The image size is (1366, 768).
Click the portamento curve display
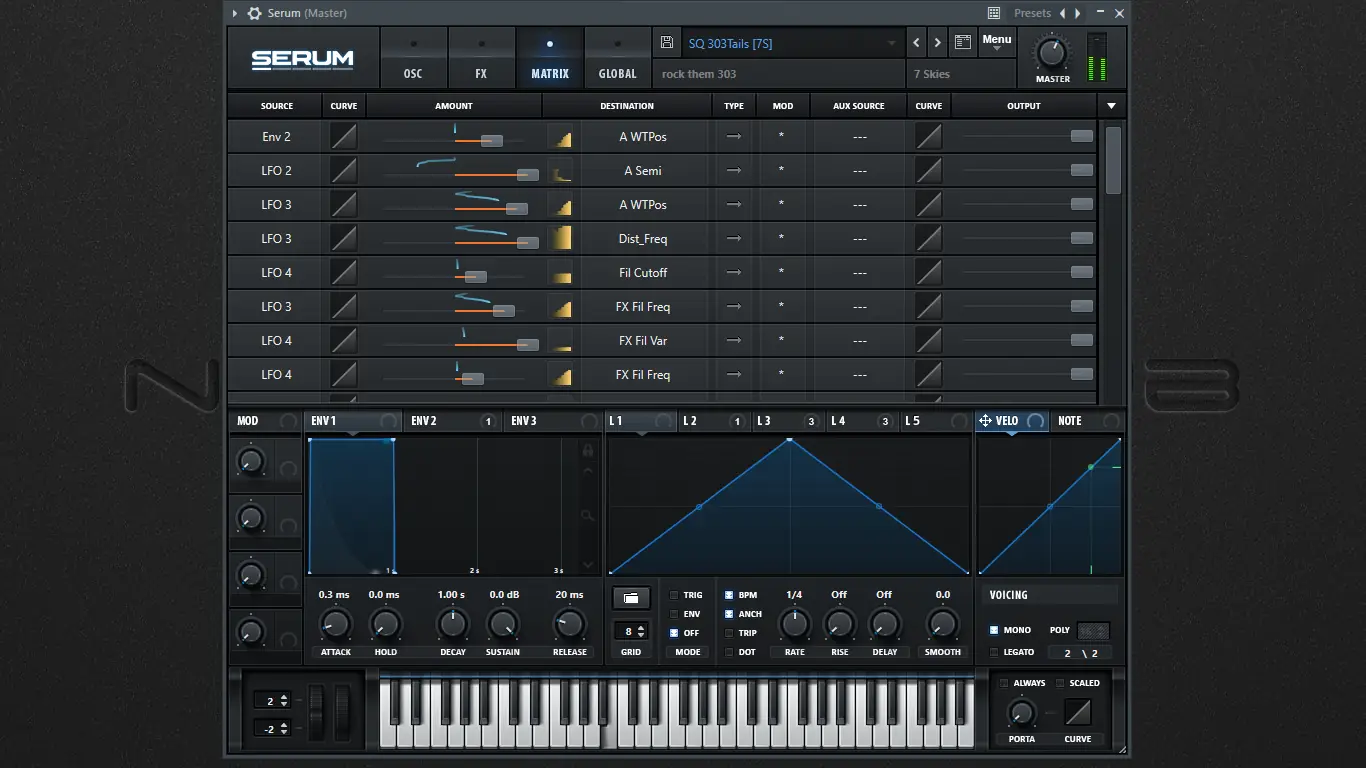1077,712
